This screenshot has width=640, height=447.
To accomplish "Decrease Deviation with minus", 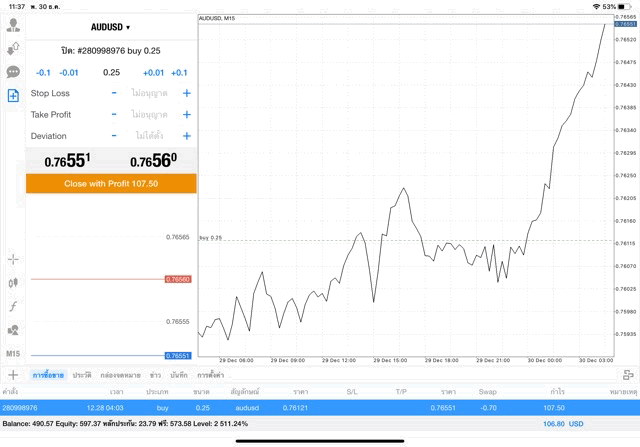I will [x=114, y=136].
